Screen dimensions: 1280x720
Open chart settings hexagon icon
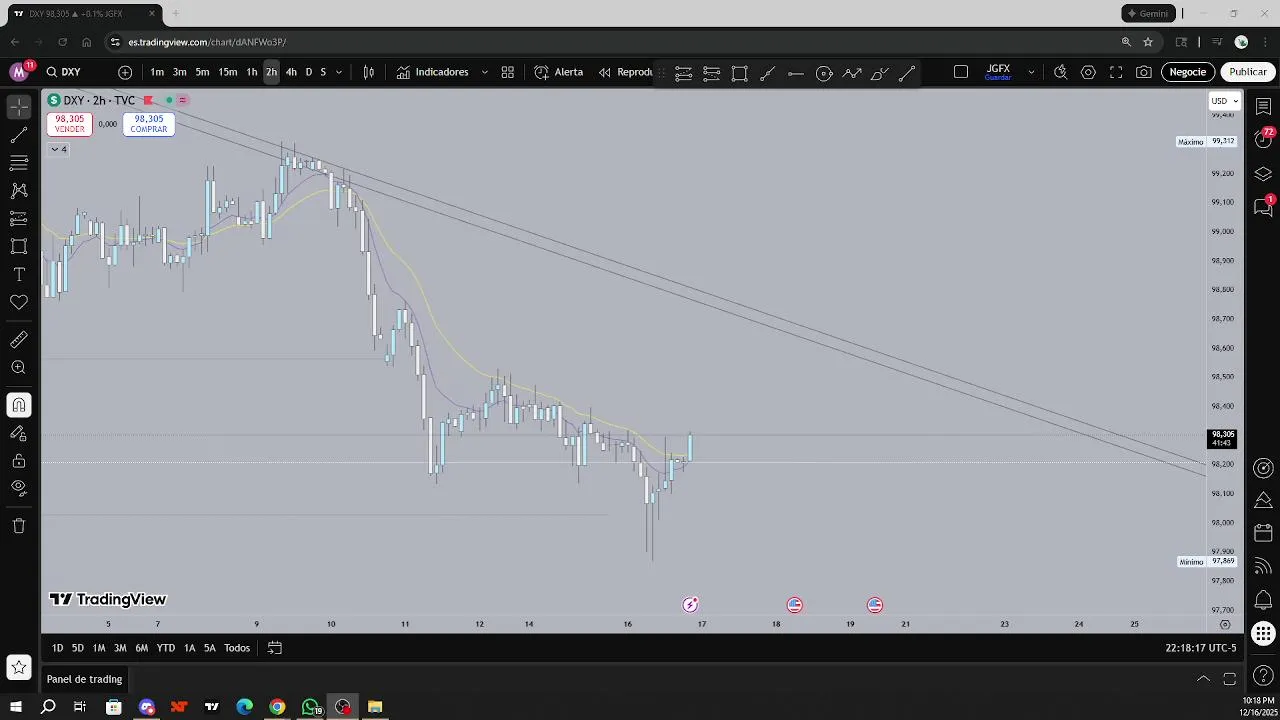[x=1088, y=72]
